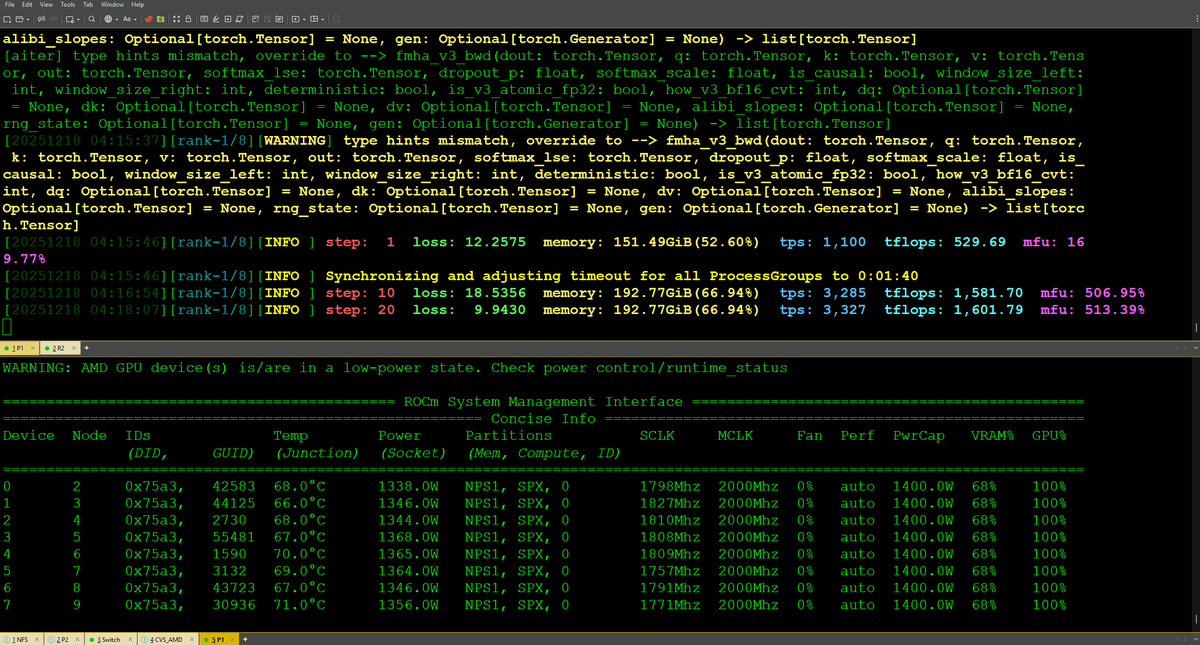1200x645 pixels.
Task: Click the step 20 loss value 9.9430
Action: 500,310
